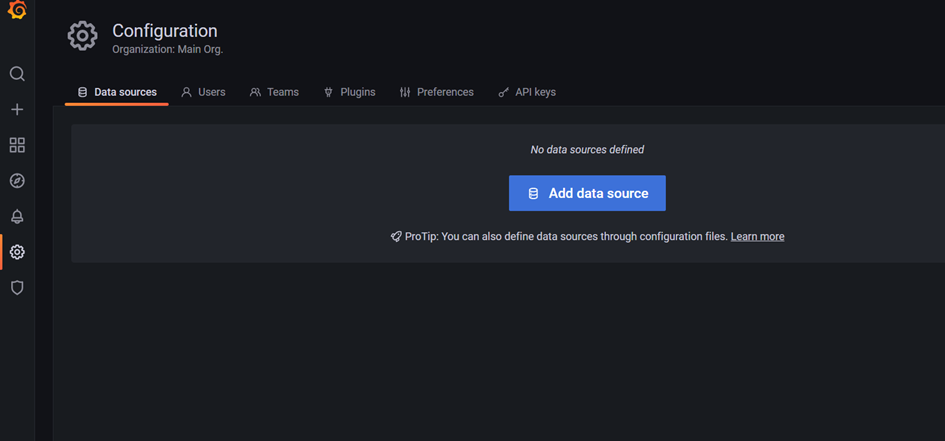Open the Dashboards four-squares icon
945x441 pixels.
[17, 145]
